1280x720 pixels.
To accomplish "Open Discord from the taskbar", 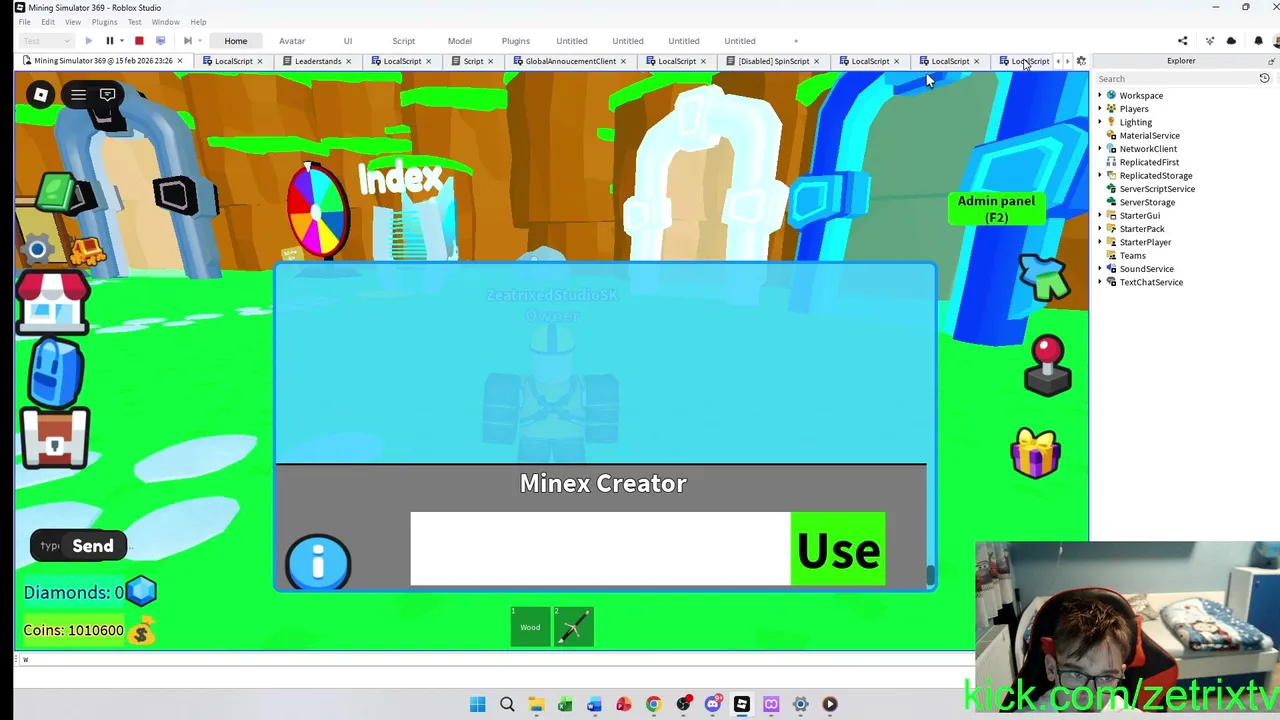I will click(x=712, y=704).
